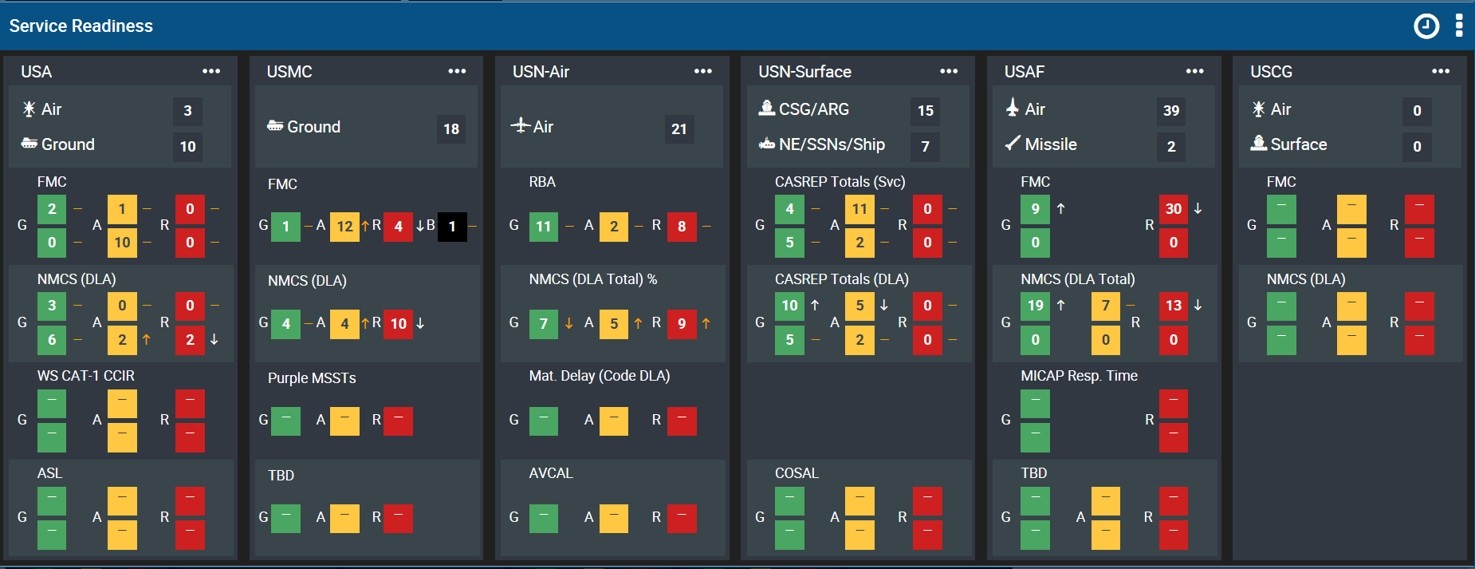
Task: Click the CSG/ARG ship icon
Action: pos(768,109)
